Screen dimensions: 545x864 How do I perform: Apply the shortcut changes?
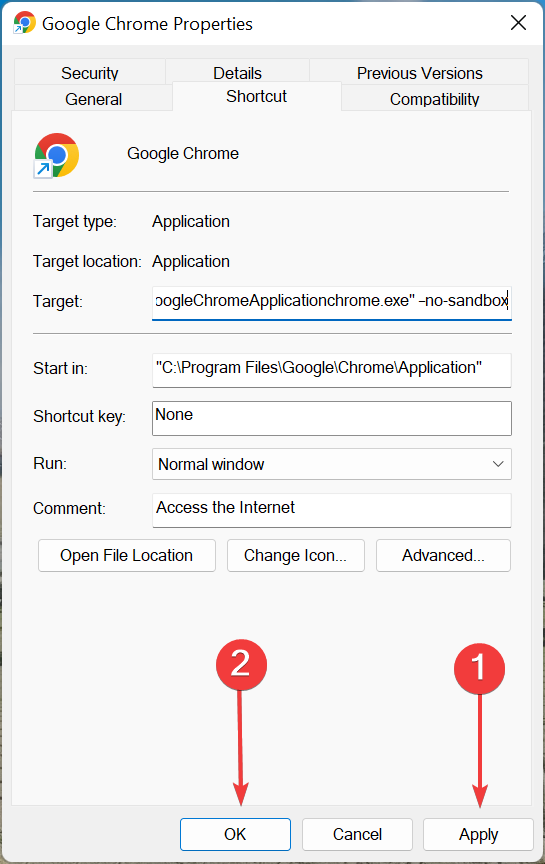click(x=478, y=834)
